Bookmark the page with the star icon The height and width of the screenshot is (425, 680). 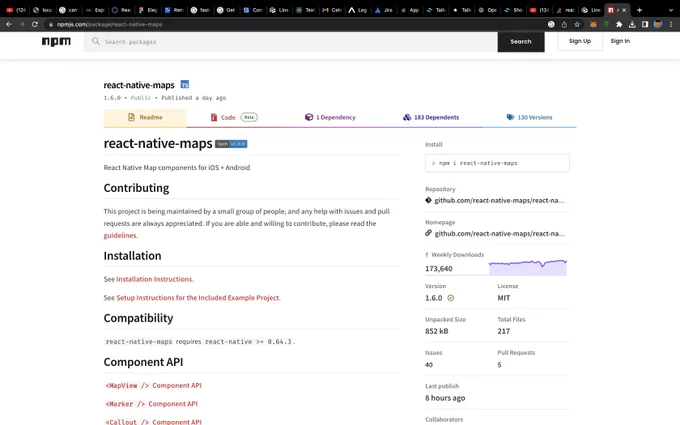coord(577,24)
